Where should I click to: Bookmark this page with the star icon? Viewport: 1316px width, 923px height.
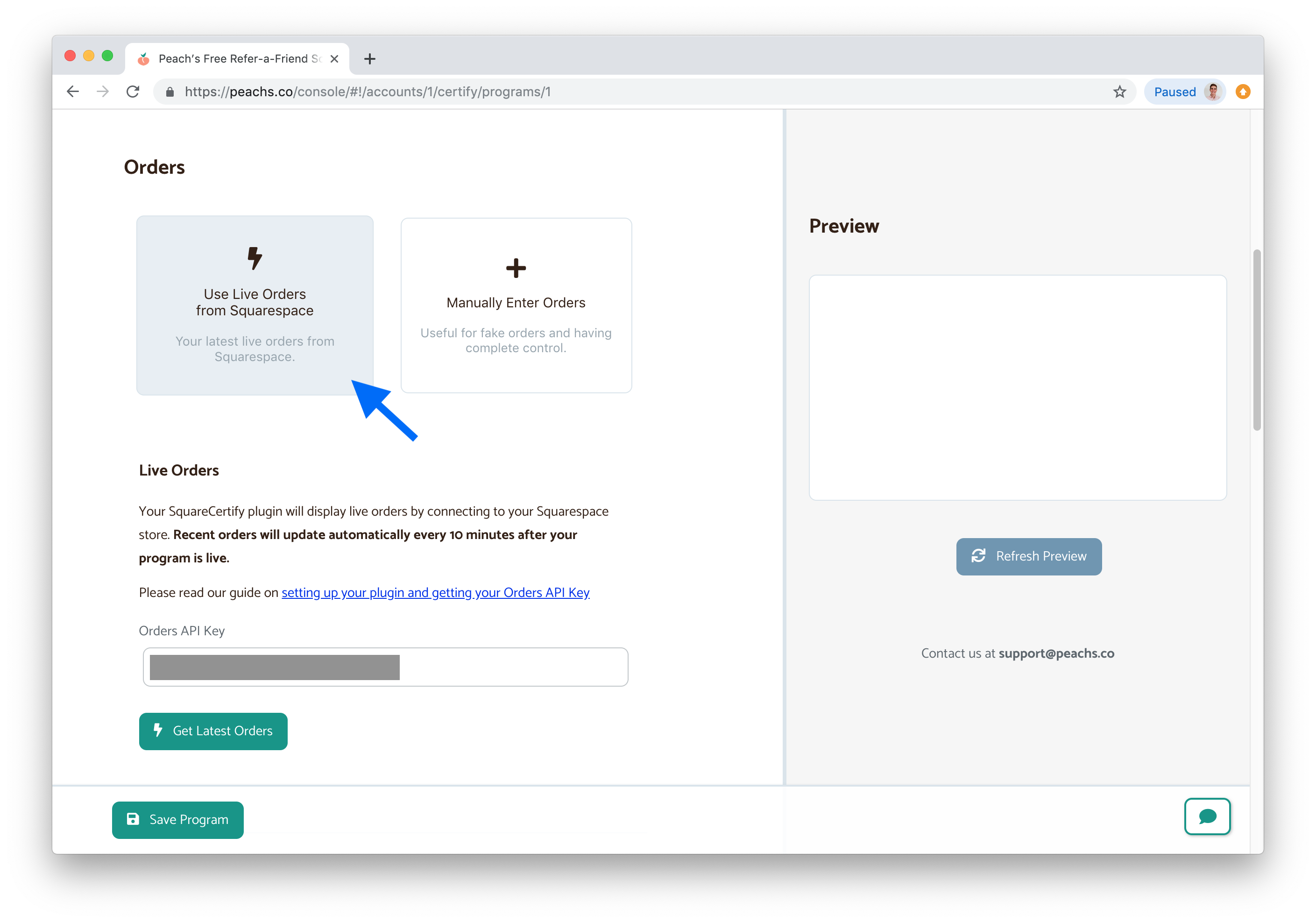1119,92
